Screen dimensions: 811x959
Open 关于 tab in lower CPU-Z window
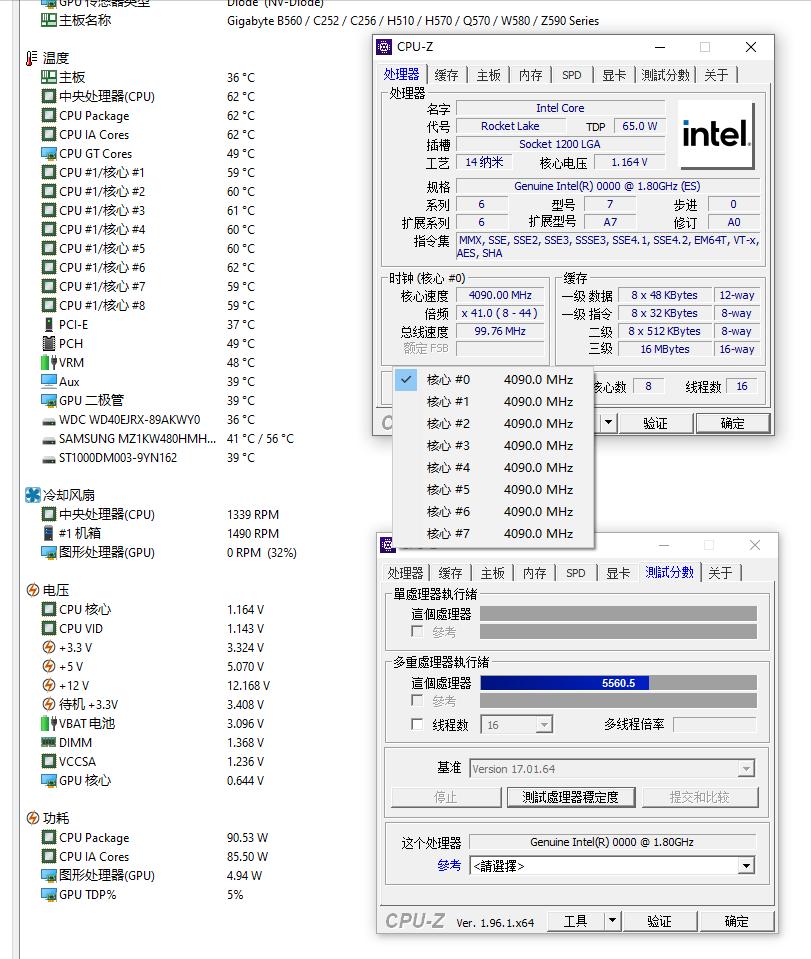[x=720, y=573]
